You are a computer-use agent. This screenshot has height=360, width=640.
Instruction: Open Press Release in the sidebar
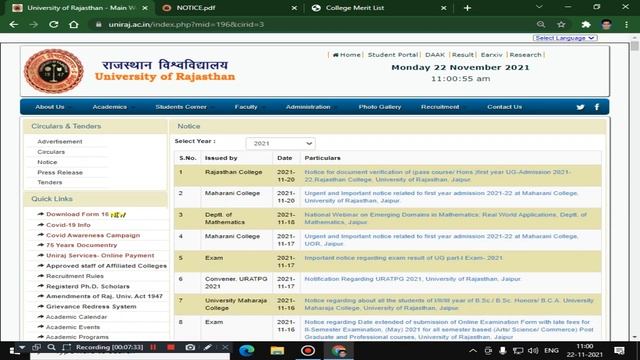tap(60, 173)
